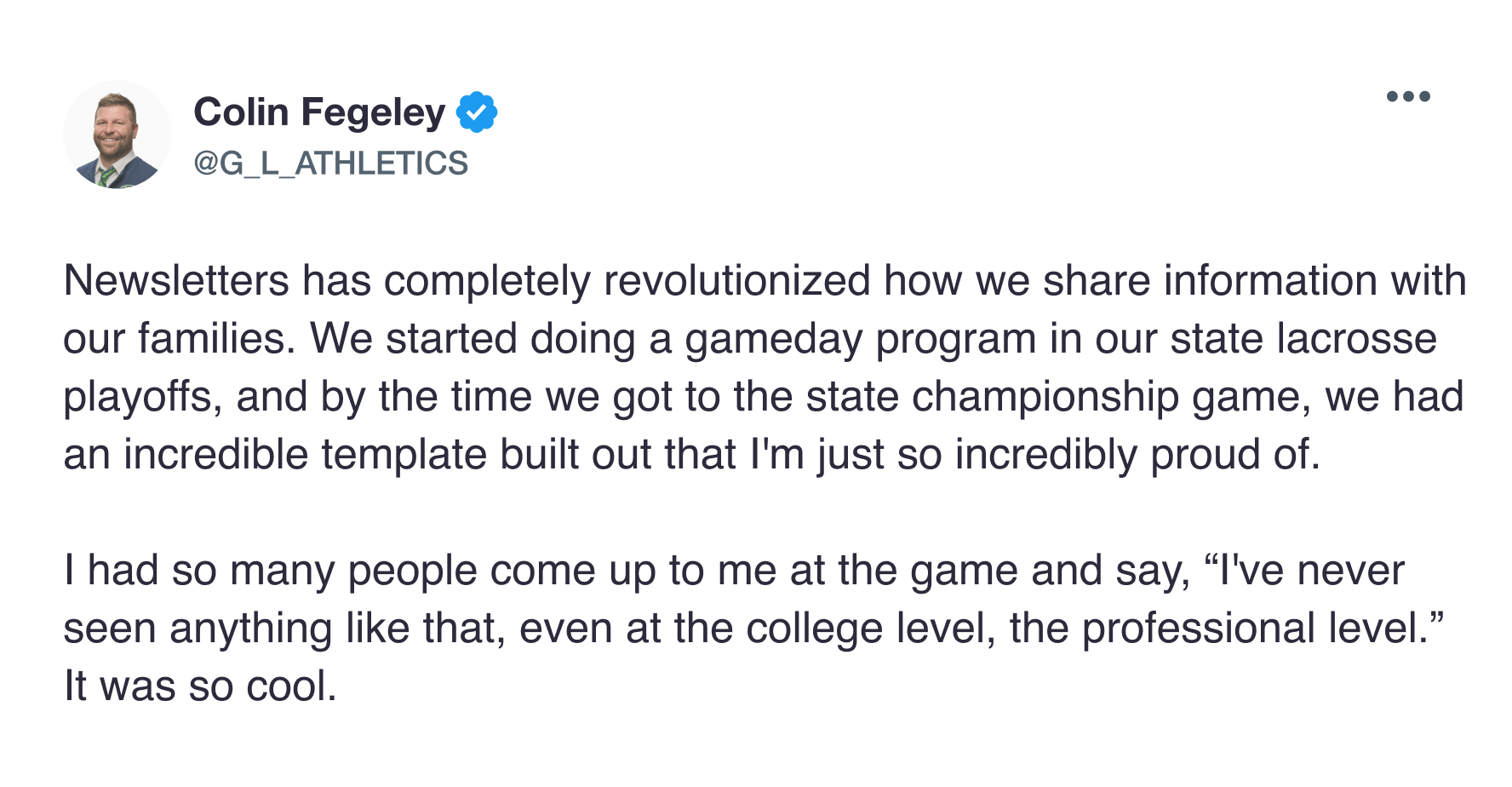This screenshot has height=787, width=1512.
Task: Click the blue verified checkmark badge
Action: pyautogui.click(x=477, y=112)
